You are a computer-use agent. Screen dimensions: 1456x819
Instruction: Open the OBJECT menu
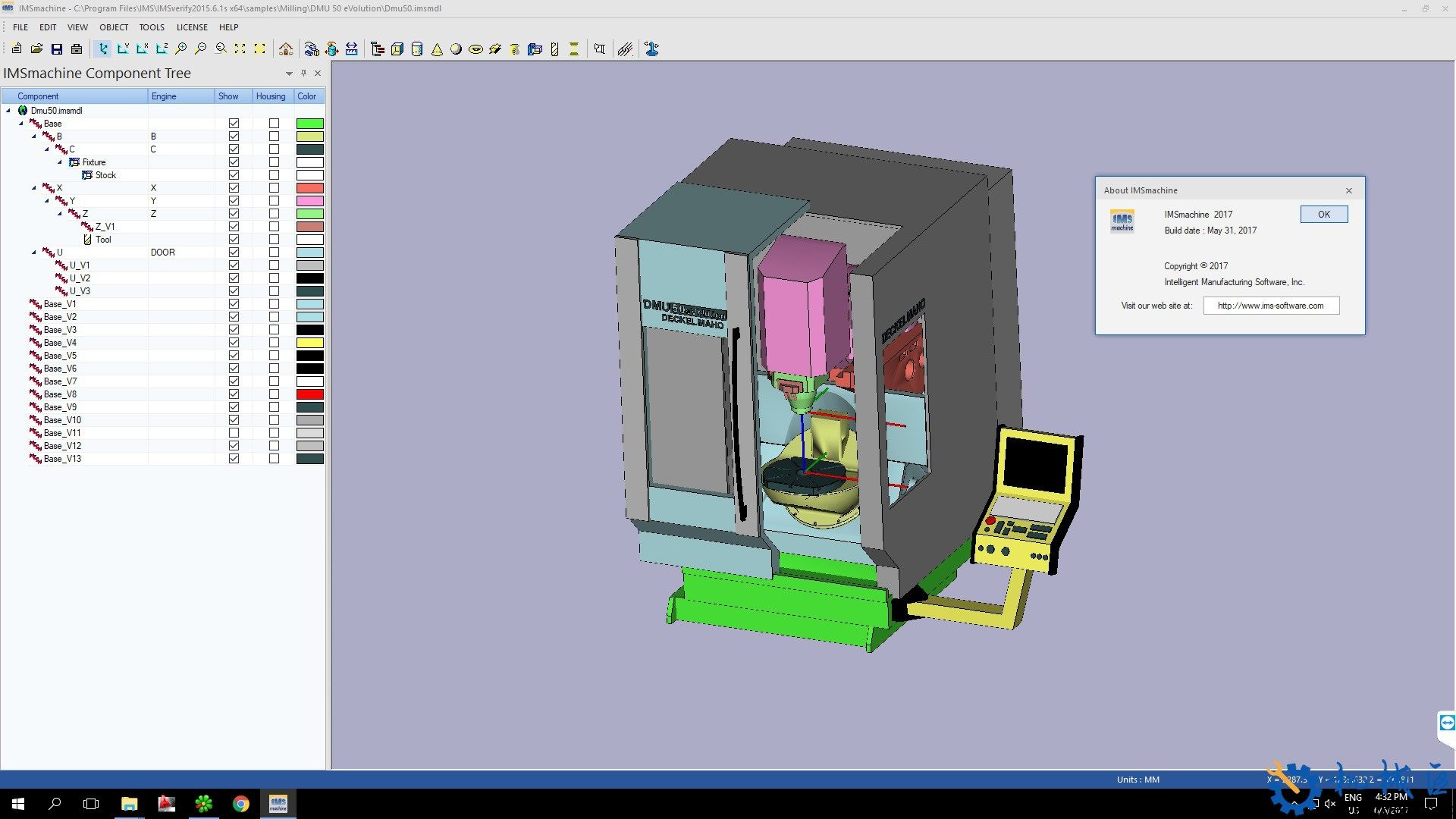click(x=114, y=27)
